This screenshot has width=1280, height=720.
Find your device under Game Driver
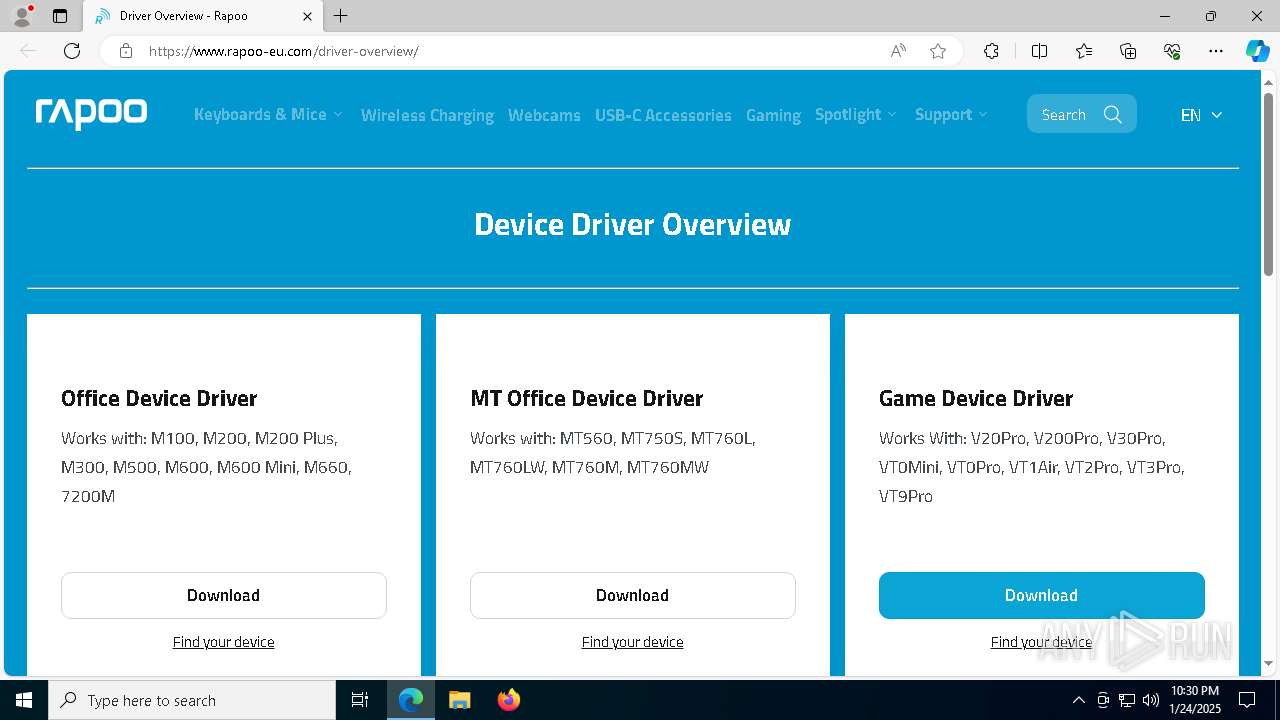[1041, 642]
